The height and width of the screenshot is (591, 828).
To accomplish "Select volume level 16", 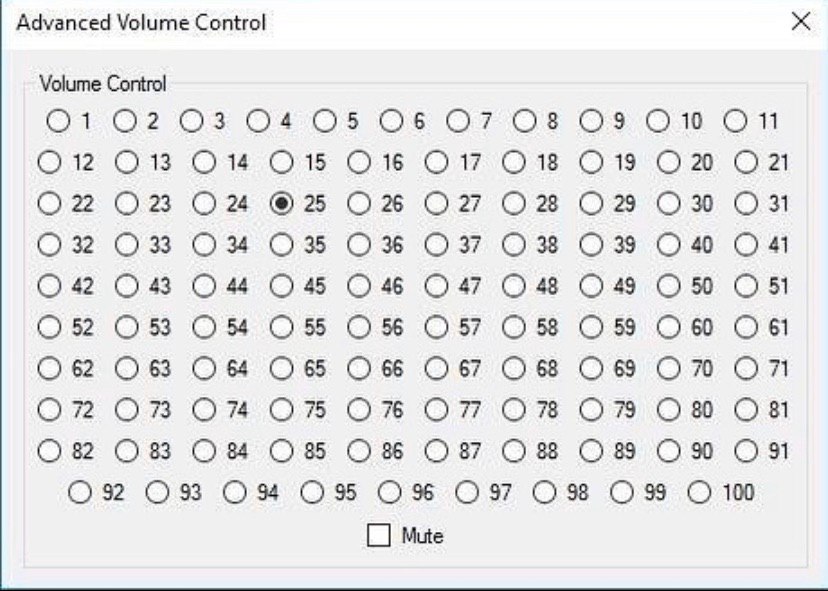I will pos(360,163).
